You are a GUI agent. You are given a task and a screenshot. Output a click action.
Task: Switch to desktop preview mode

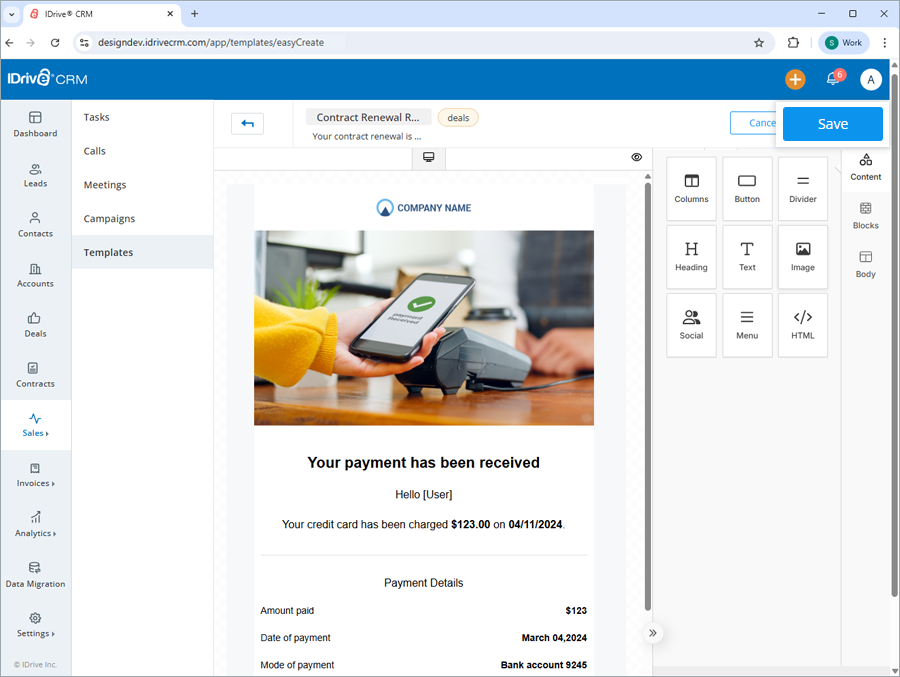point(428,157)
